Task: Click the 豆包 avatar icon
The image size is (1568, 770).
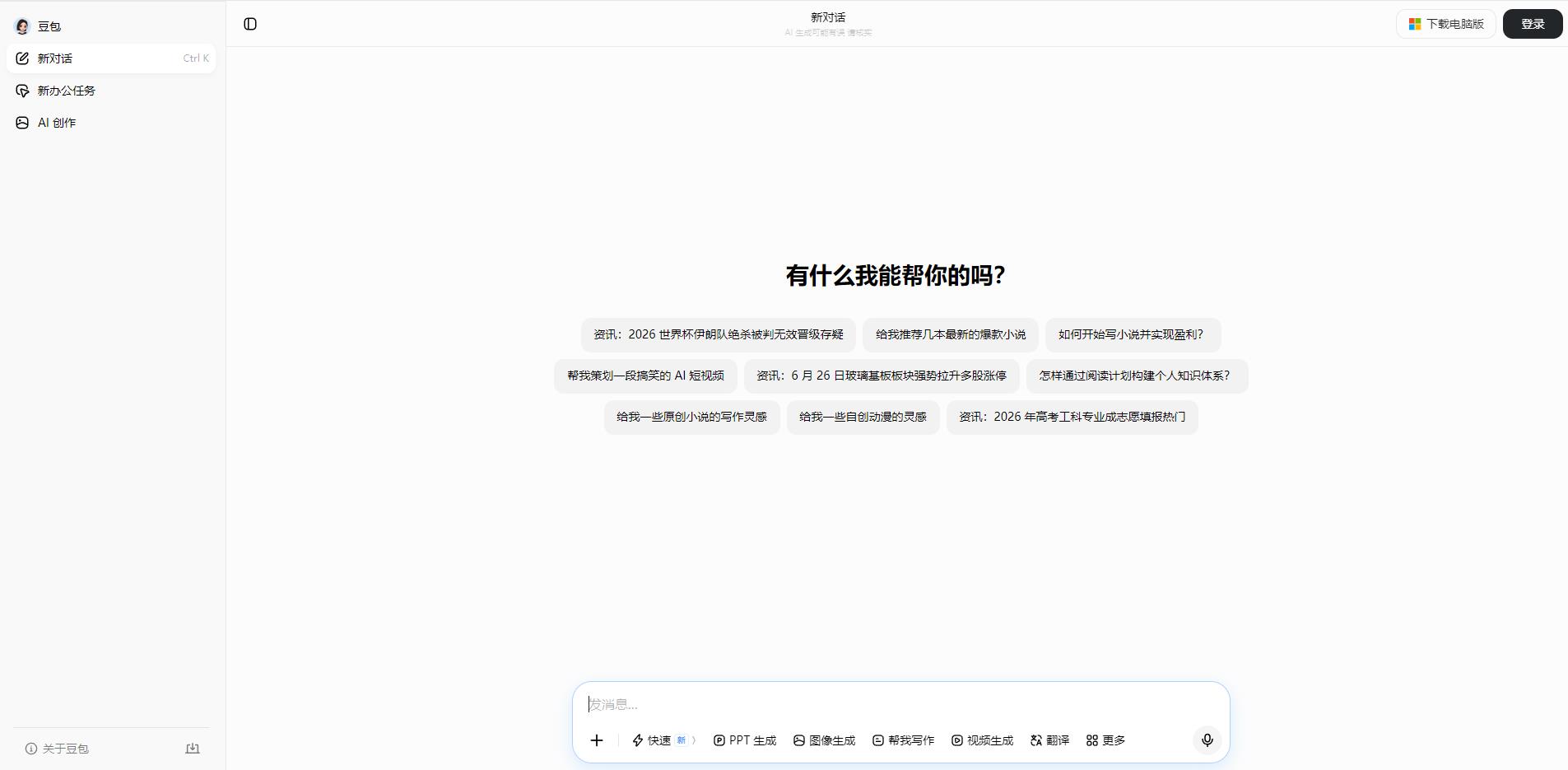Action: tap(22, 26)
